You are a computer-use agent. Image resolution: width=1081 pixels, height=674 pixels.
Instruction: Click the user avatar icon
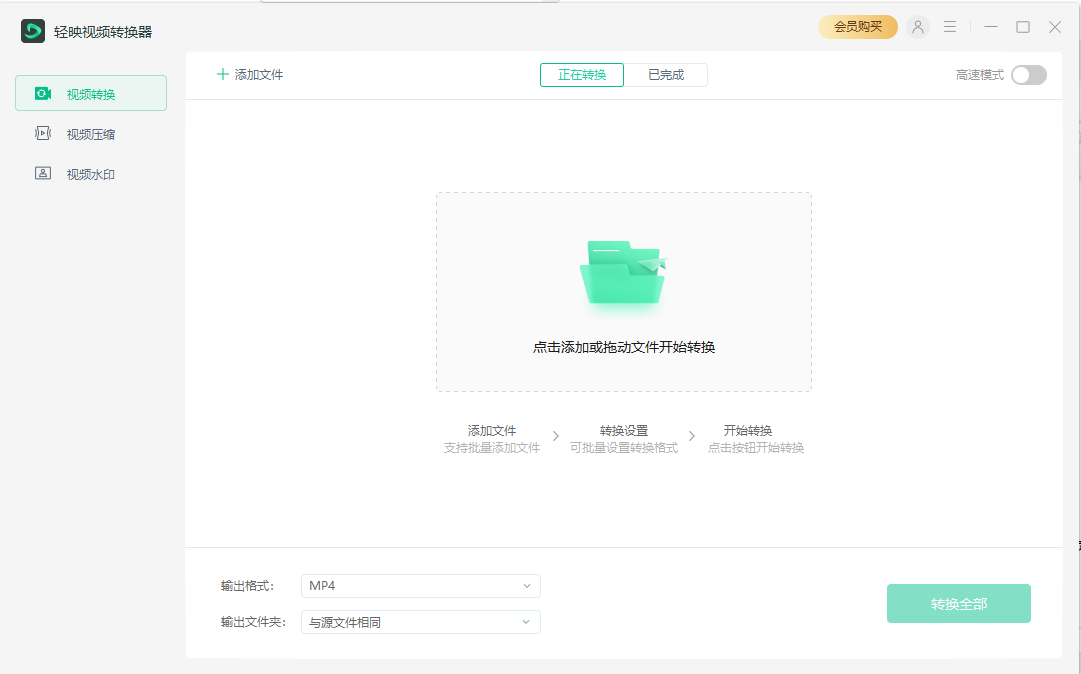click(917, 27)
